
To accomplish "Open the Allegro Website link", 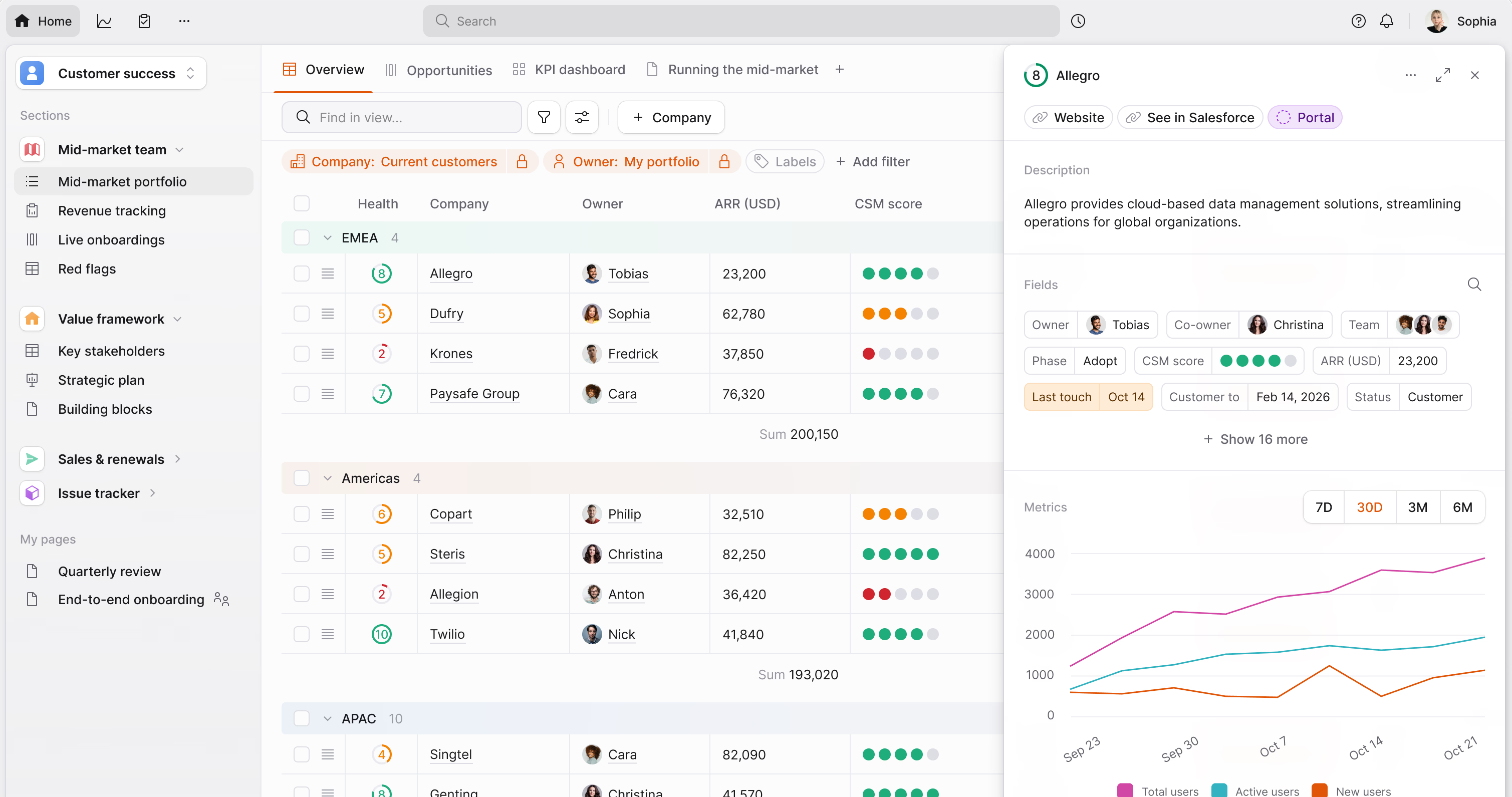I will [1068, 117].
